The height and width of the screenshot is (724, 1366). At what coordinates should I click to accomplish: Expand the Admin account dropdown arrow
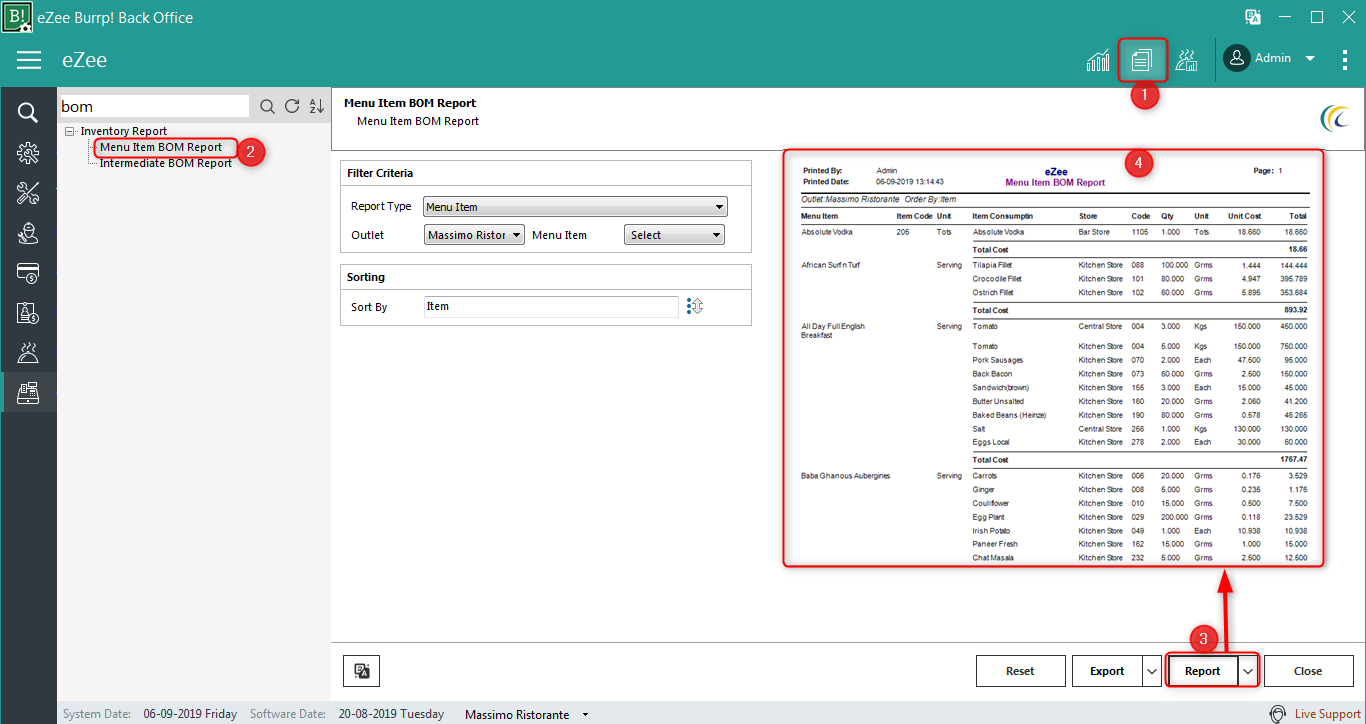(x=1310, y=59)
